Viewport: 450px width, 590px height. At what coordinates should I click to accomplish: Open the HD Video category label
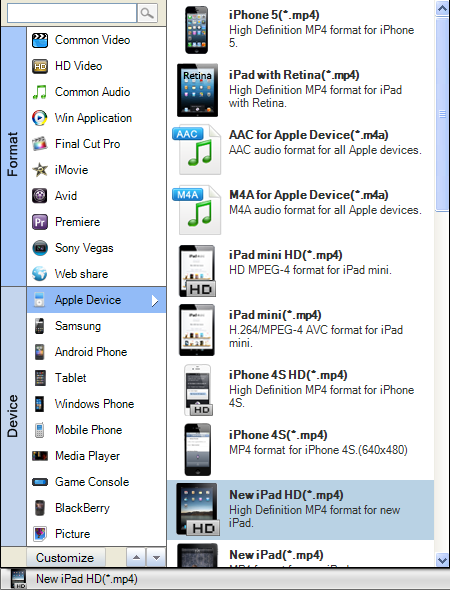click(79, 66)
